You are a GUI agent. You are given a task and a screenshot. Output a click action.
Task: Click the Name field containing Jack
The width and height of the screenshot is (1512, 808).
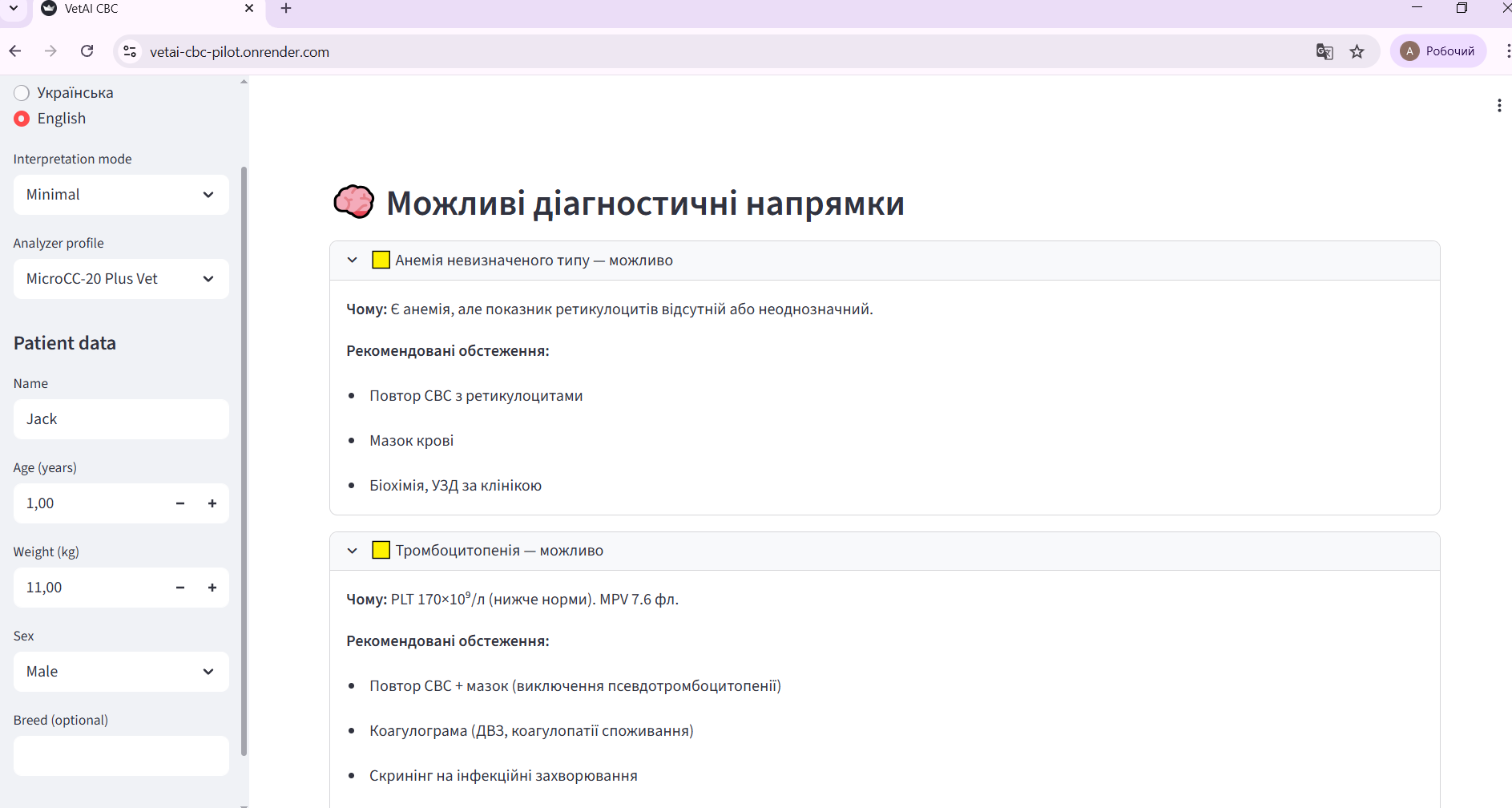pyautogui.click(x=121, y=419)
